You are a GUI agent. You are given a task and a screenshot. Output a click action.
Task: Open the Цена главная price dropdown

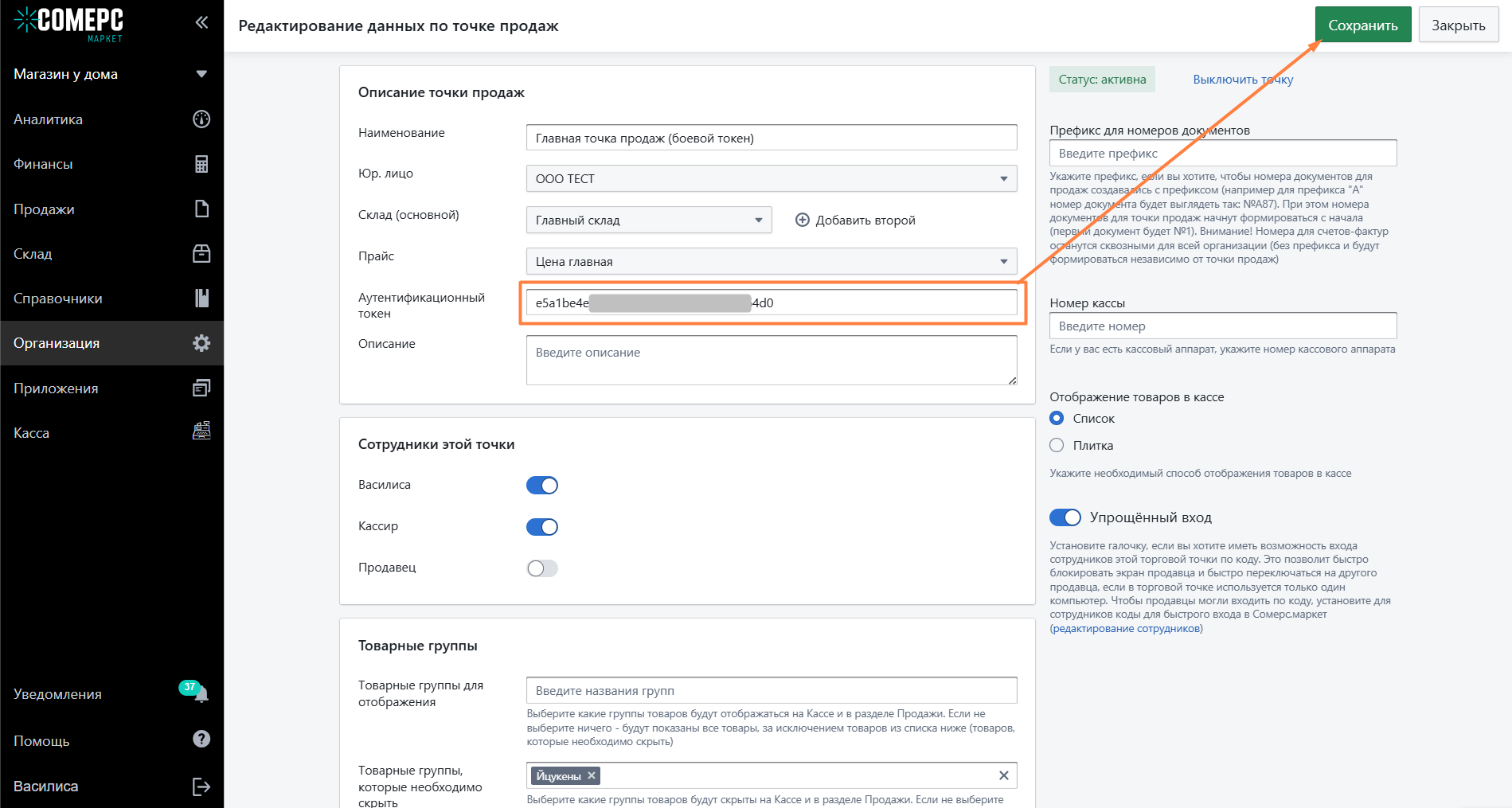coord(772,261)
